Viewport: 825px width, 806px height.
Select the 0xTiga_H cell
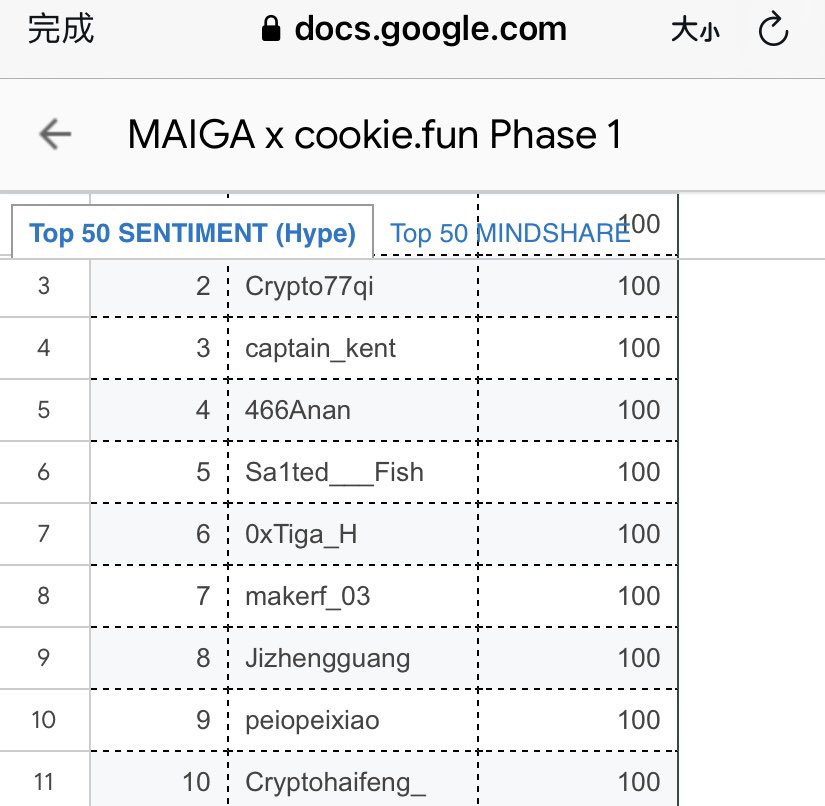click(x=353, y=535)
